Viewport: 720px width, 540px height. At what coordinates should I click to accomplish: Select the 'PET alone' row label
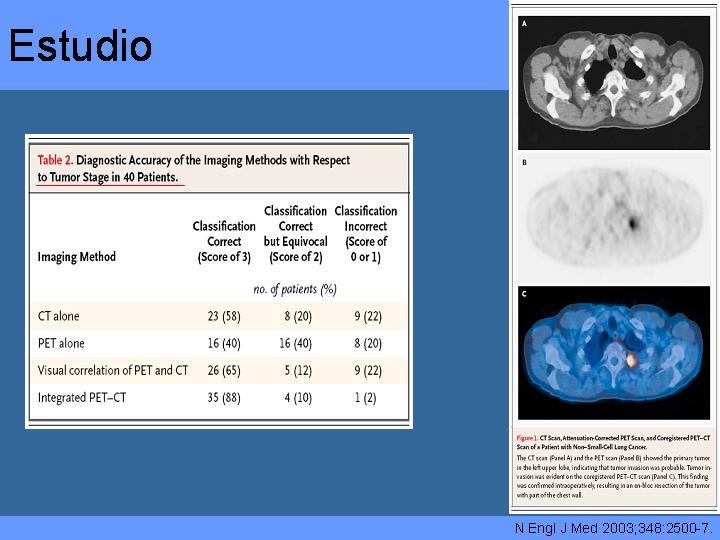pyautogui.click(x=61, y=343)
